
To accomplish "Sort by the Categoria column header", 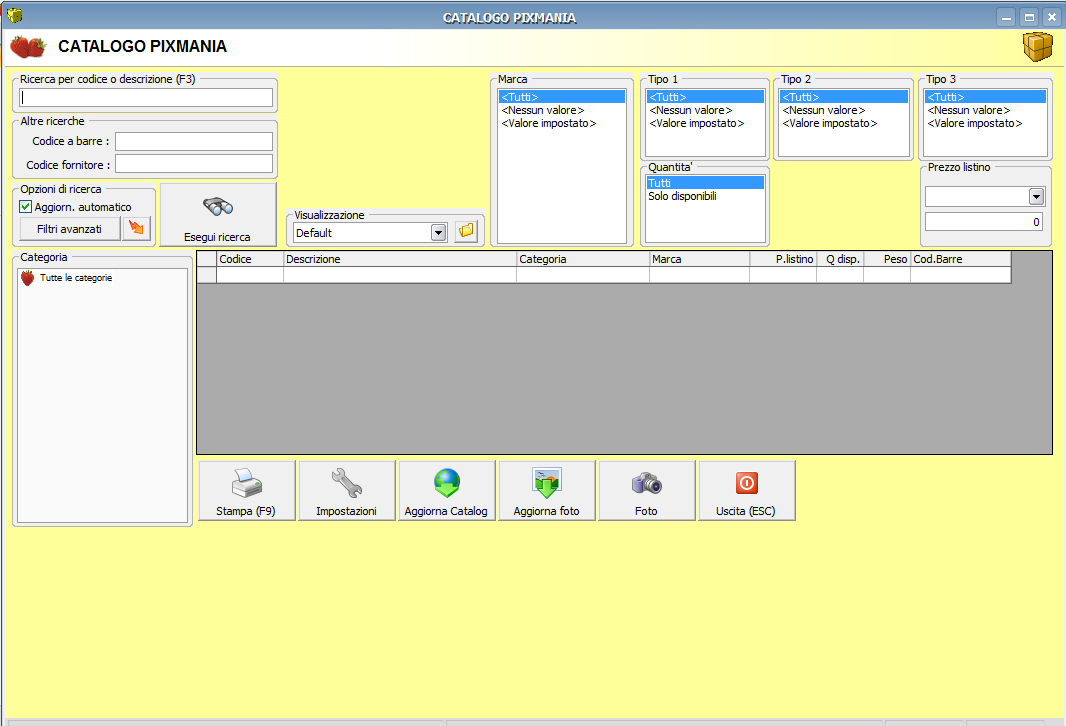I will 583,259.
